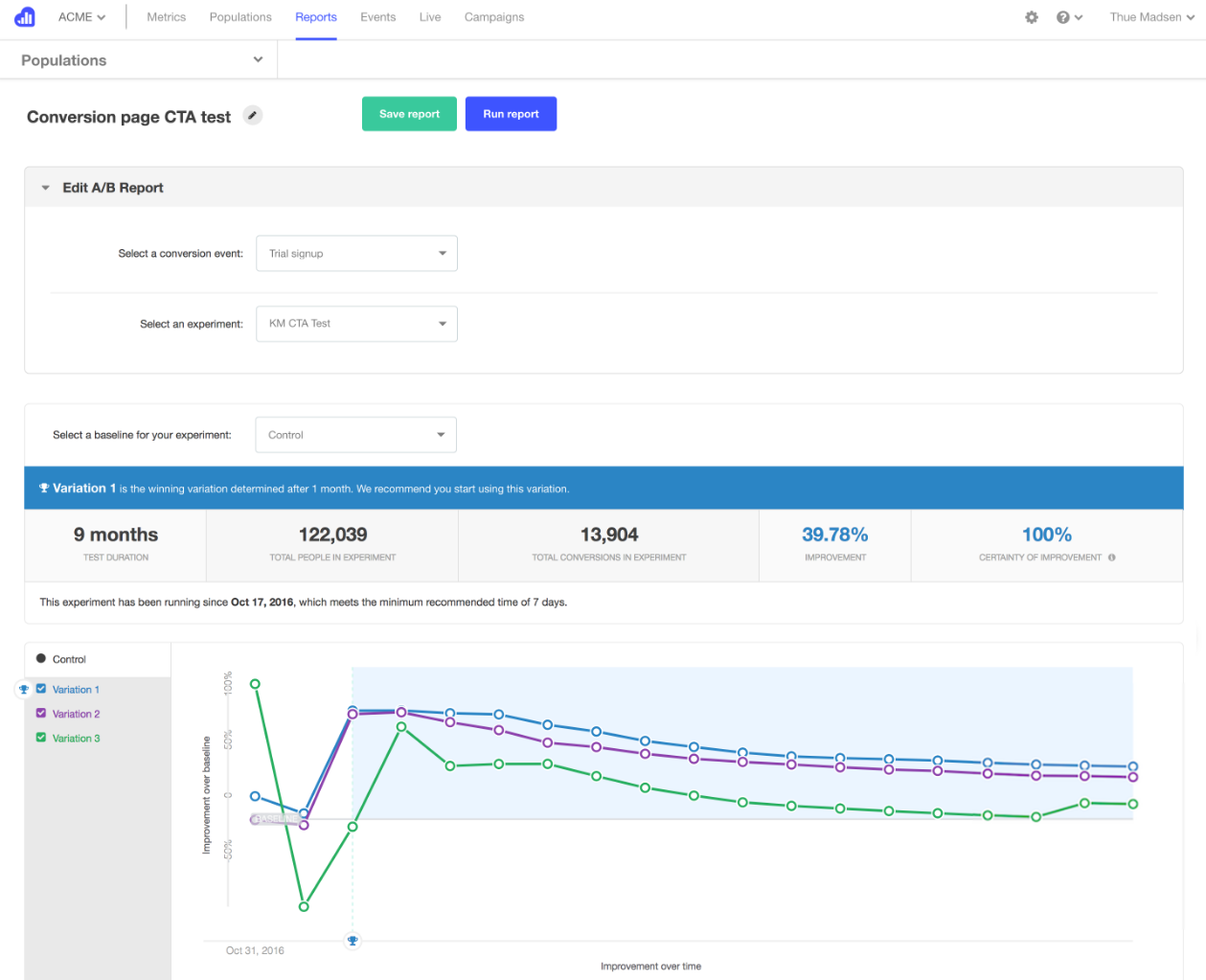Uncheck the Variation 1 checkbox
This screenshot has height=980, width=1206.
39,689
